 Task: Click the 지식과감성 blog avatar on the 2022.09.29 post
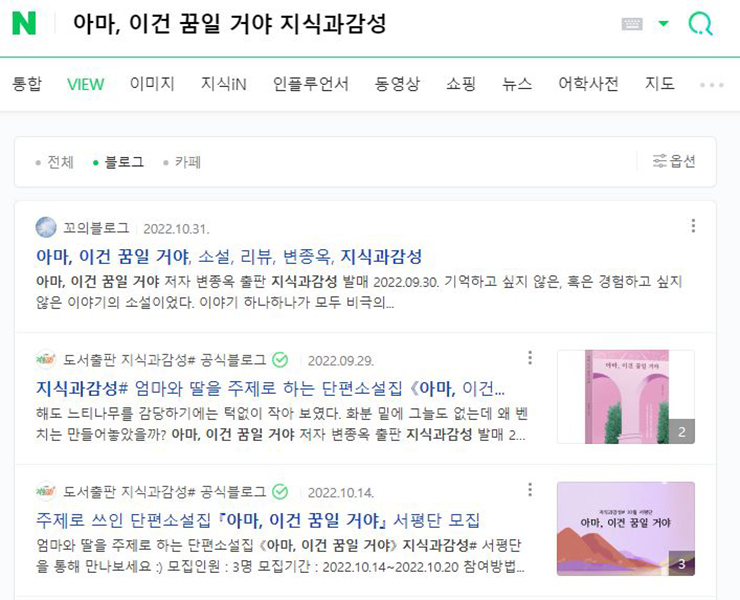click(46, 360)
